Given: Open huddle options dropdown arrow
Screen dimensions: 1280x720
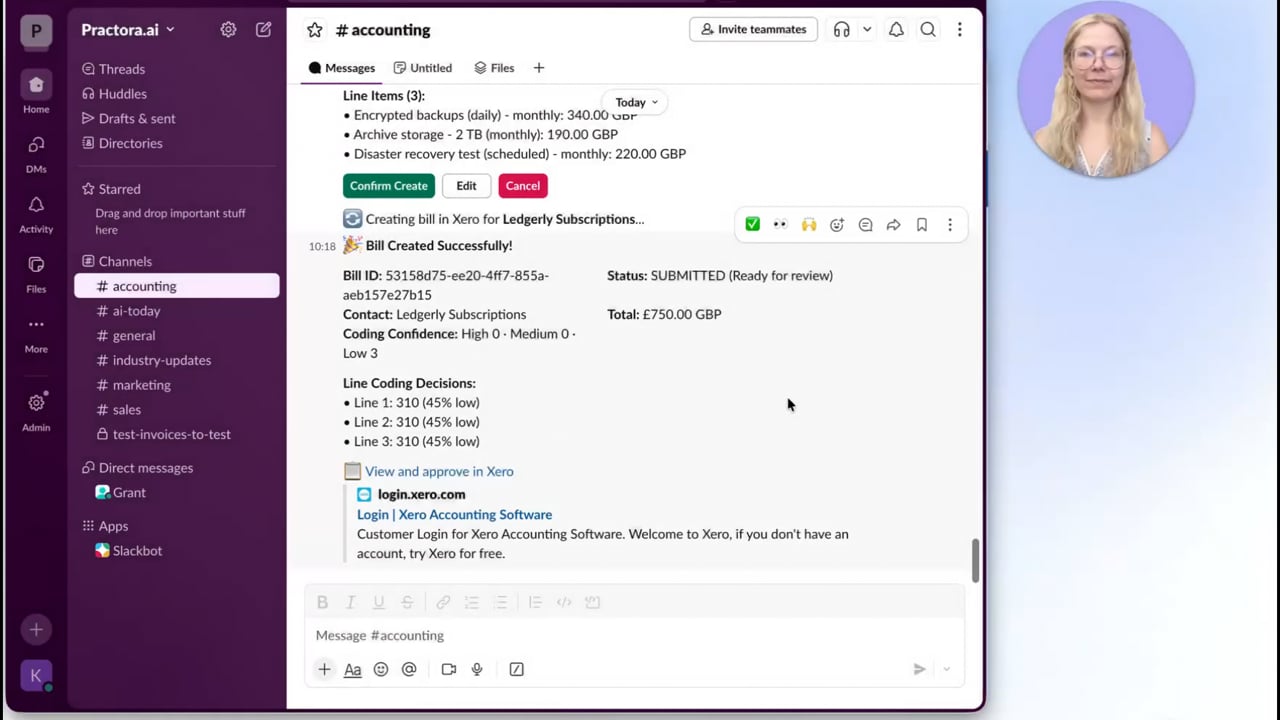Looking at the screenshot, I should [x=867, y=30].
